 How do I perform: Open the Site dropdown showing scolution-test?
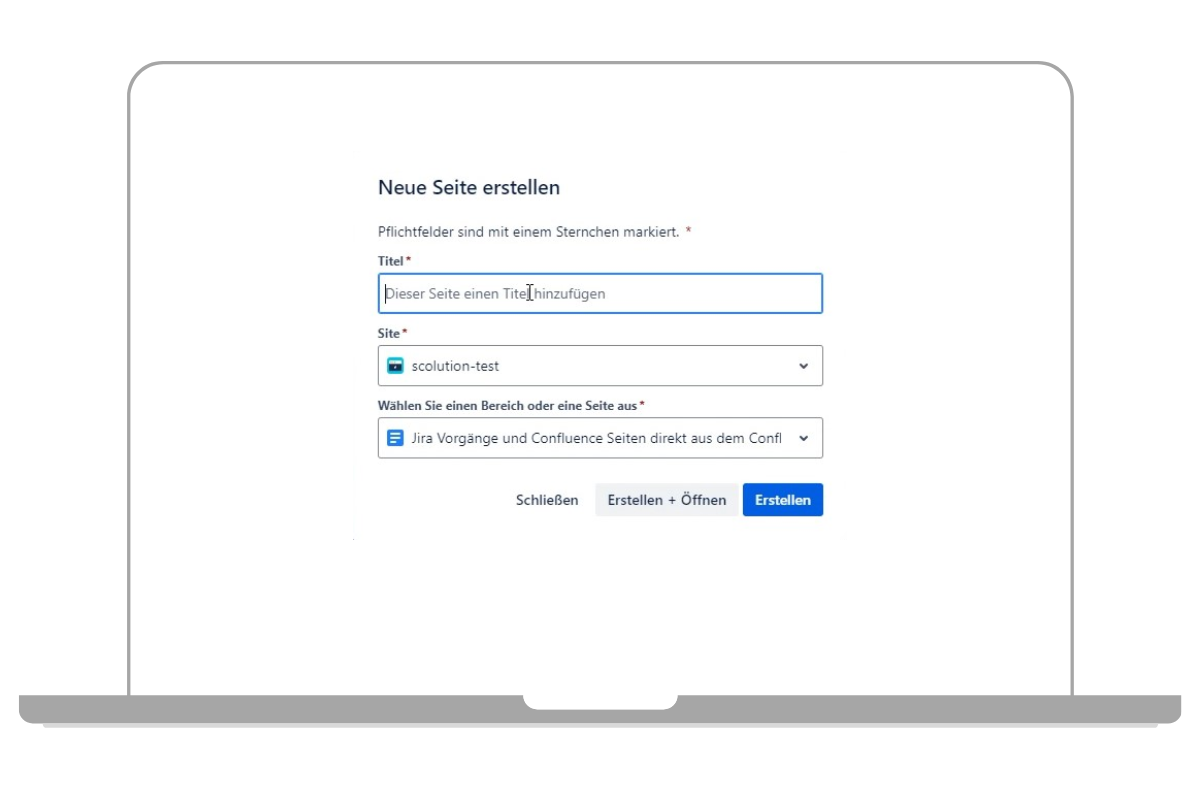[600, 366]
